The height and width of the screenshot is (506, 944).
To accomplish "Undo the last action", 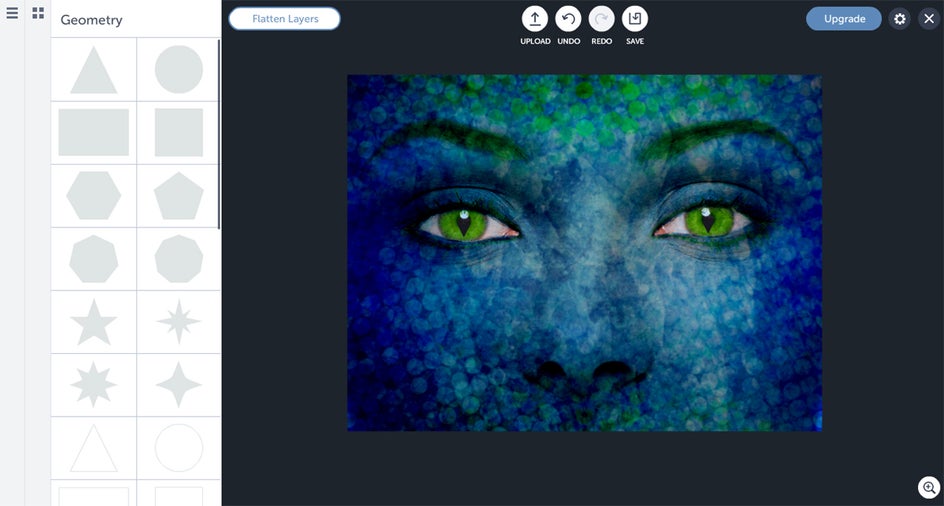I will 568,19.
